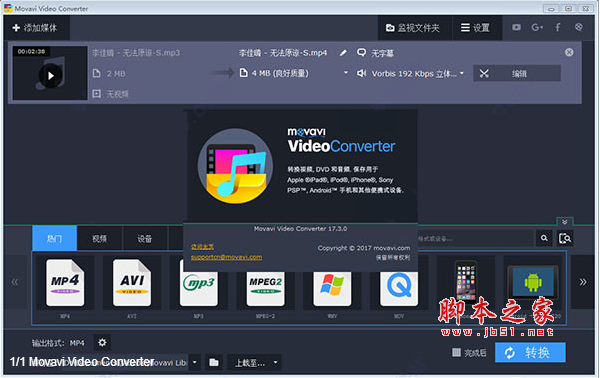Show next formats with right arrows
This screenshot has height=378, width=600.
582,282
